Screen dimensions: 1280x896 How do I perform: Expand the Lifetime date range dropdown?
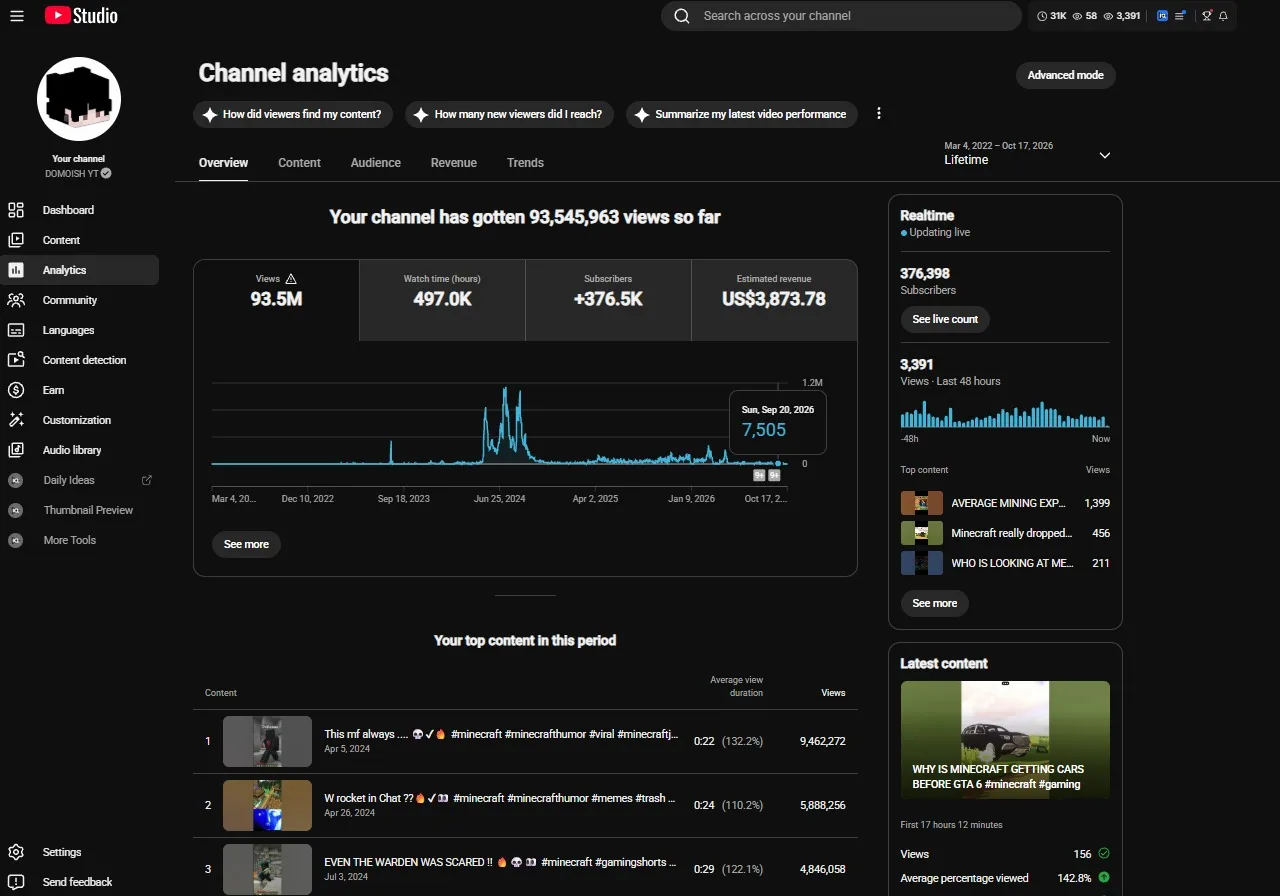(1028, 154)
